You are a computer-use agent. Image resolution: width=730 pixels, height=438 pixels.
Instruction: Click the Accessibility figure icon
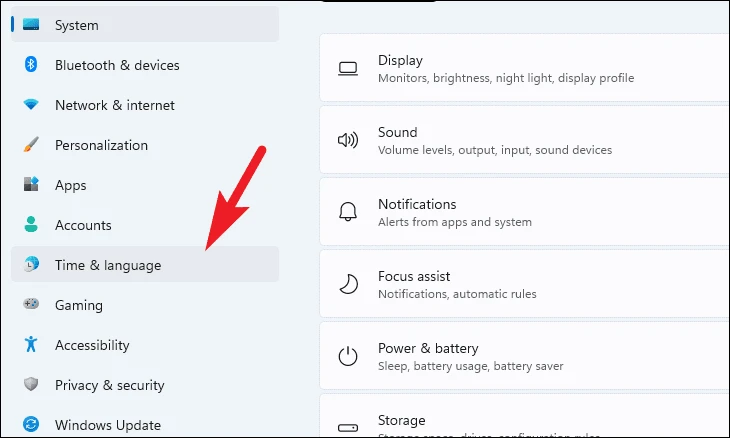[31, 344]
